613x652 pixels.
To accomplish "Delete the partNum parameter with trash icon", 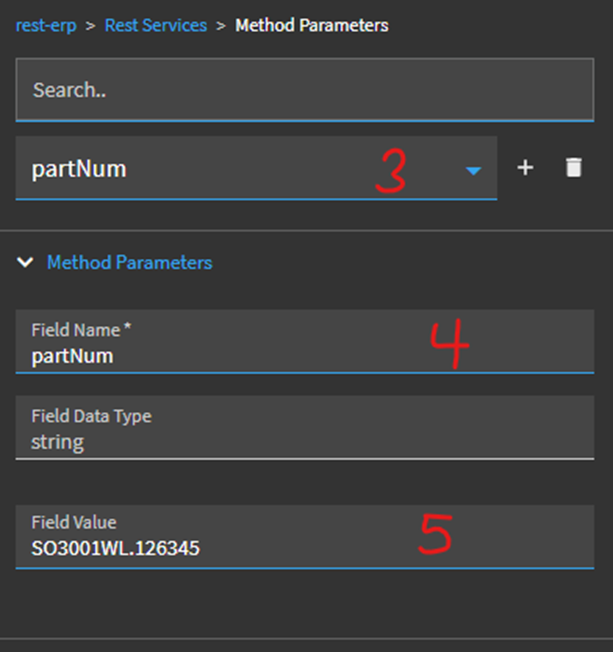I will pos(573,168).
